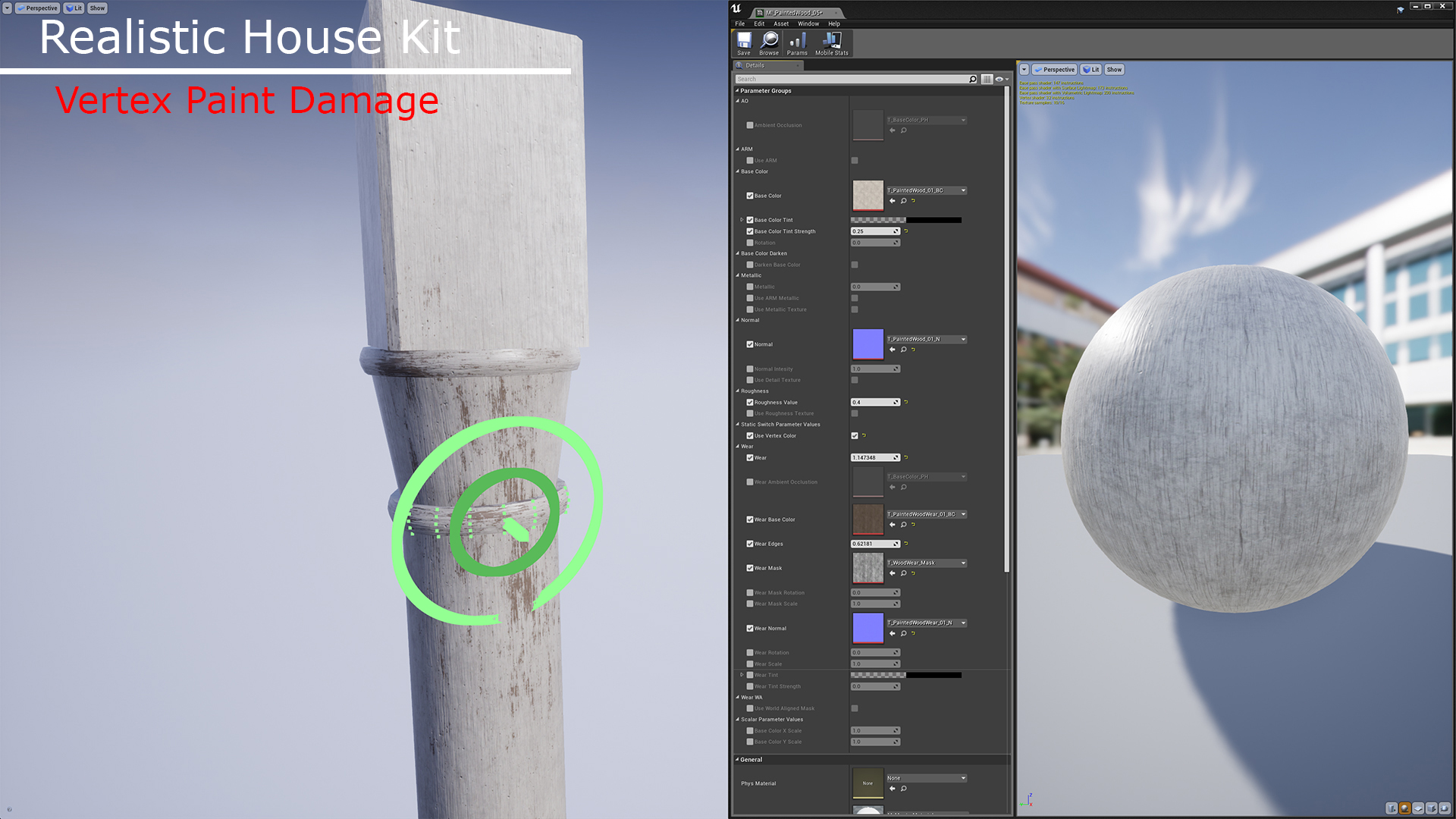The height and width of the screenshot is (819, 1456).
Task: Click the Details panel search field
Action: tap(849, 79)
